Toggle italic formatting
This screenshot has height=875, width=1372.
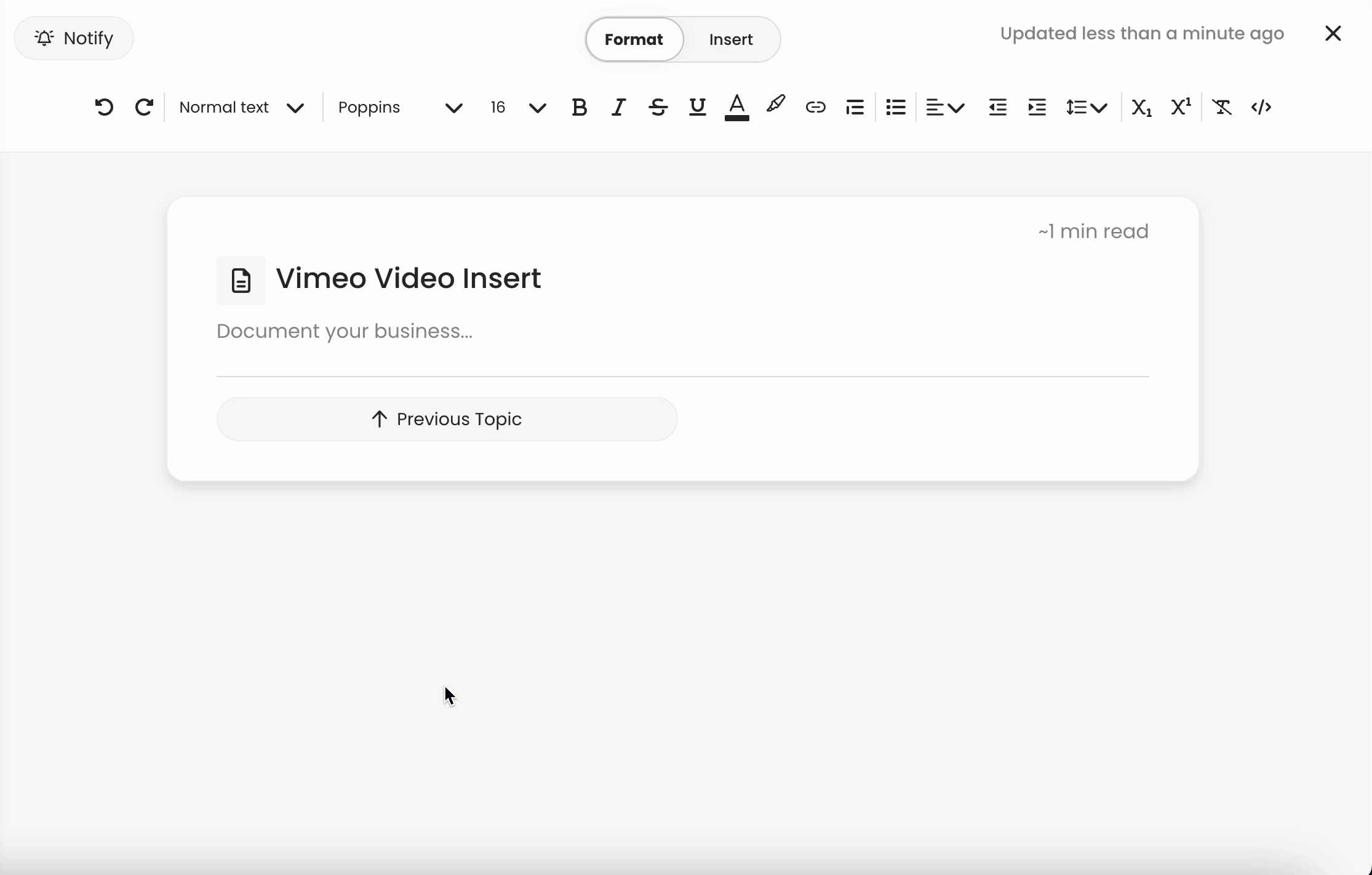618,107
